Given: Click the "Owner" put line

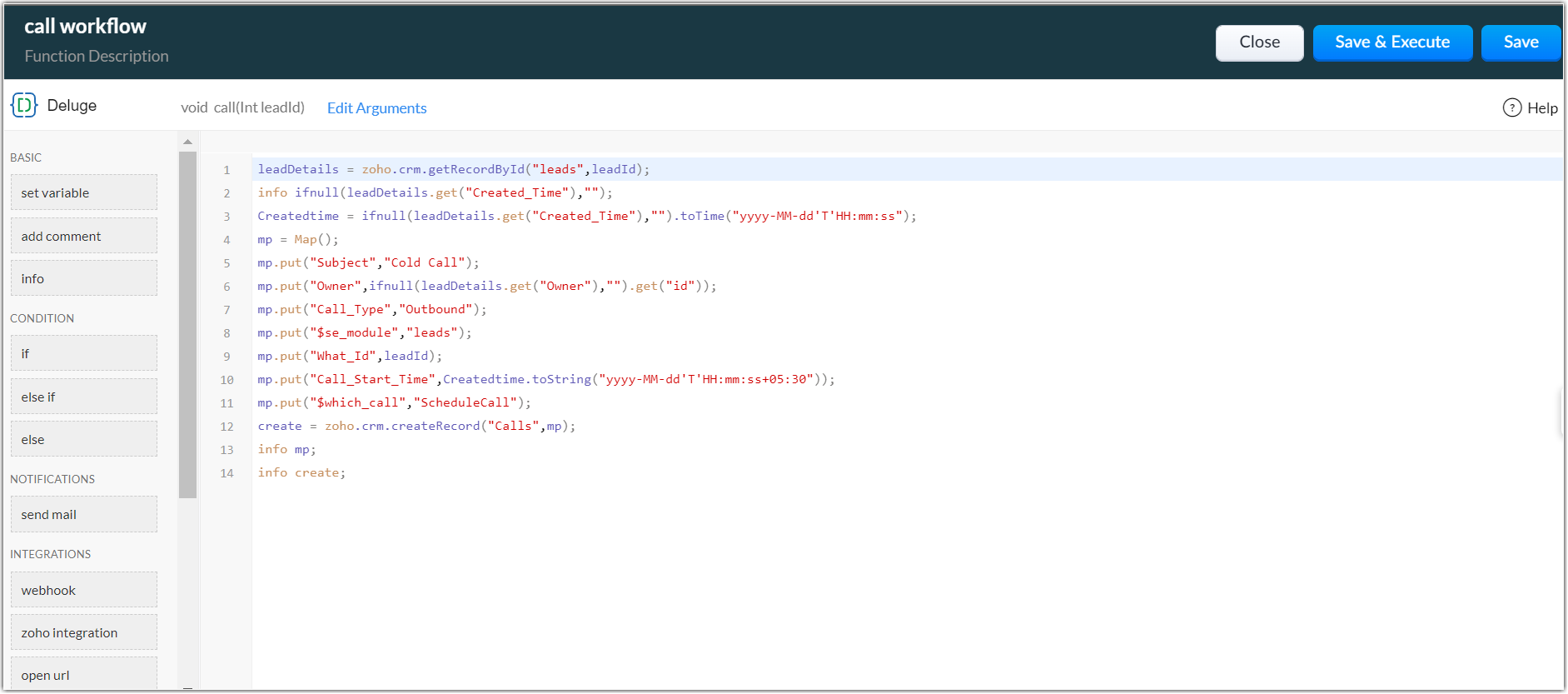Looking at the screenshot, I should click(486, 286).
